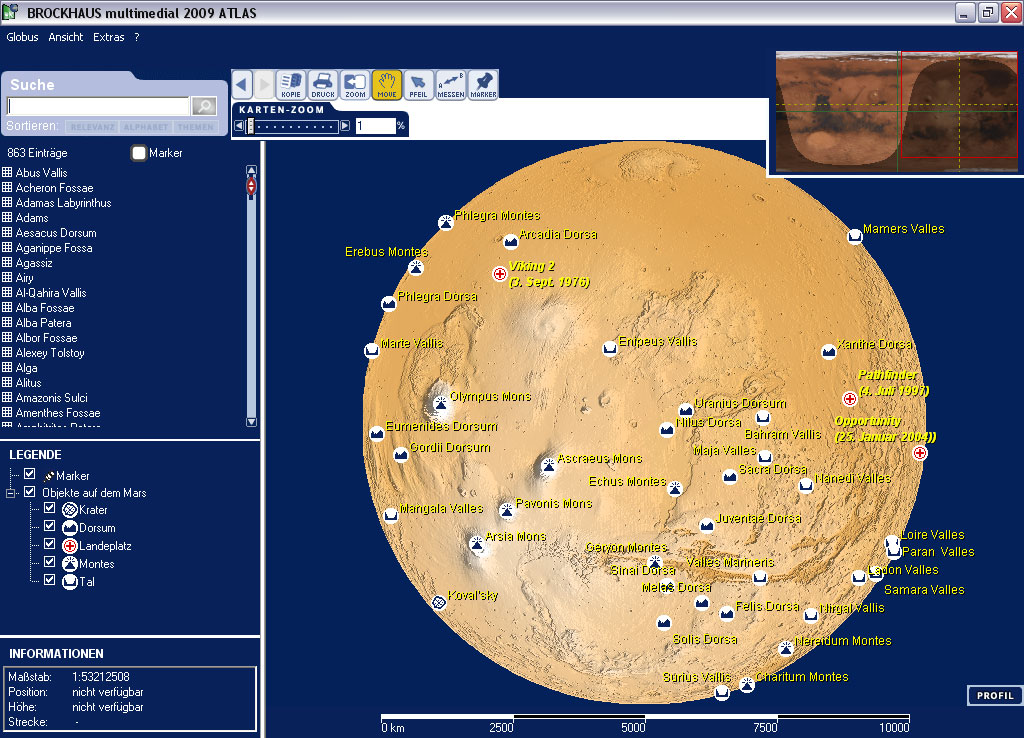Open the Extras menu

(108, 37)
